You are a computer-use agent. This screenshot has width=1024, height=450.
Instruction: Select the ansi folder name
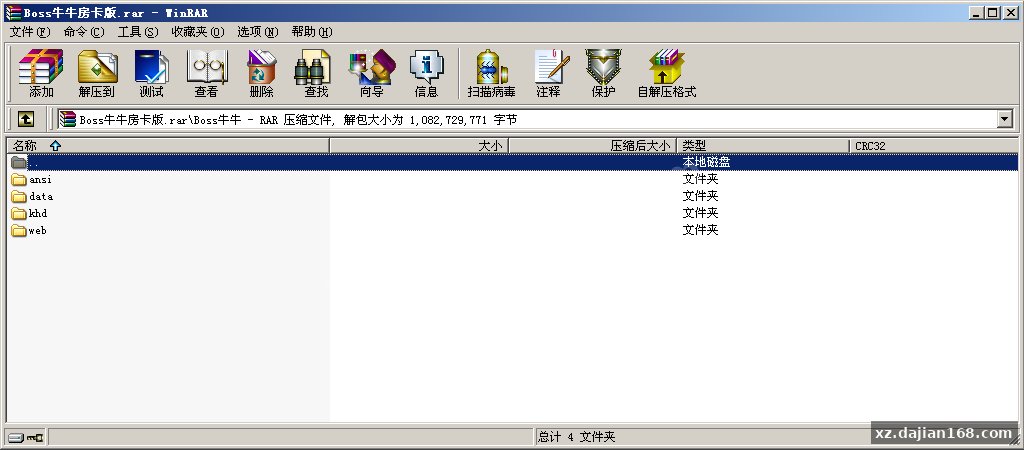click(x=40, y=179)
